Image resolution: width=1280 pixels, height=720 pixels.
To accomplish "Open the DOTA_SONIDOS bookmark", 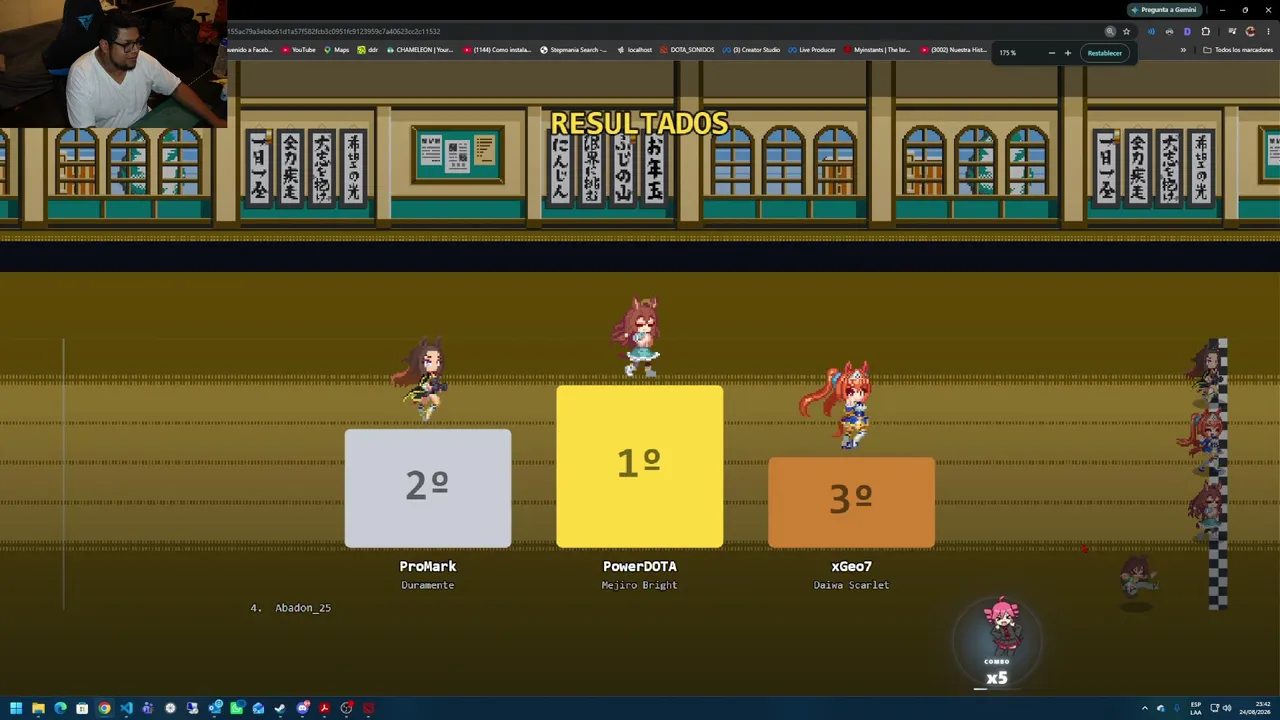I will point(689,50).
